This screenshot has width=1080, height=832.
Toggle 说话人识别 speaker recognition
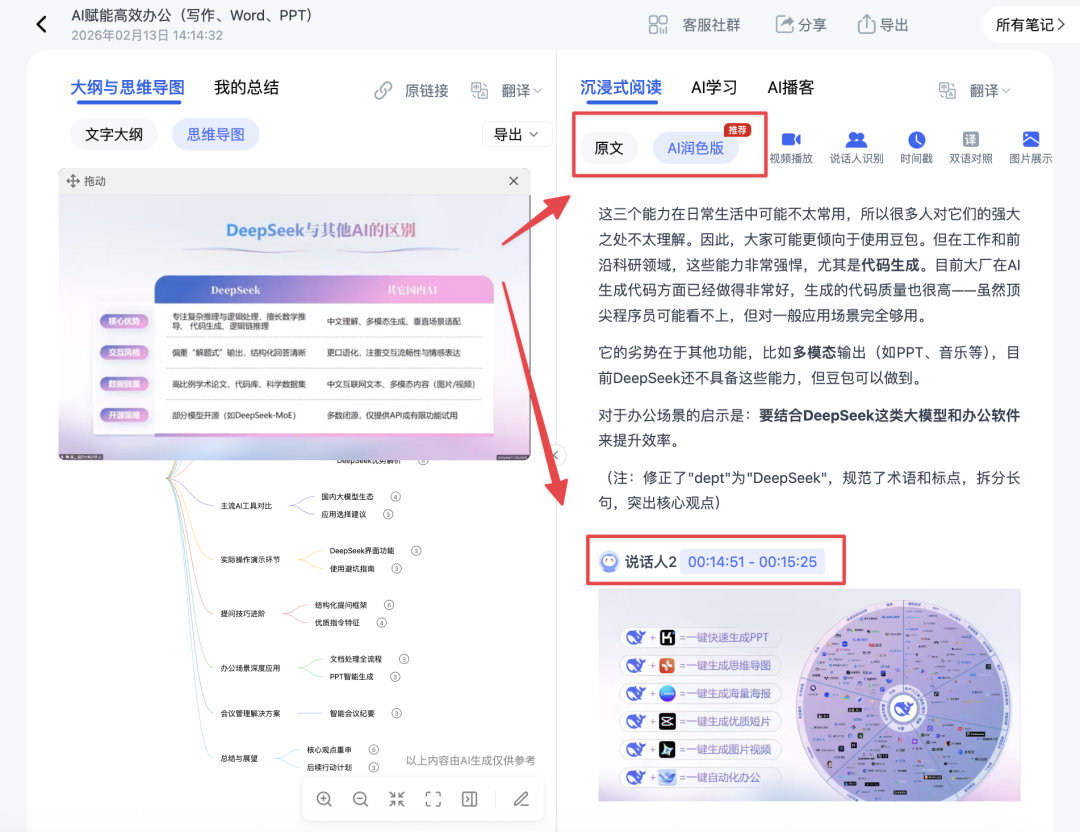click(856, 147)
